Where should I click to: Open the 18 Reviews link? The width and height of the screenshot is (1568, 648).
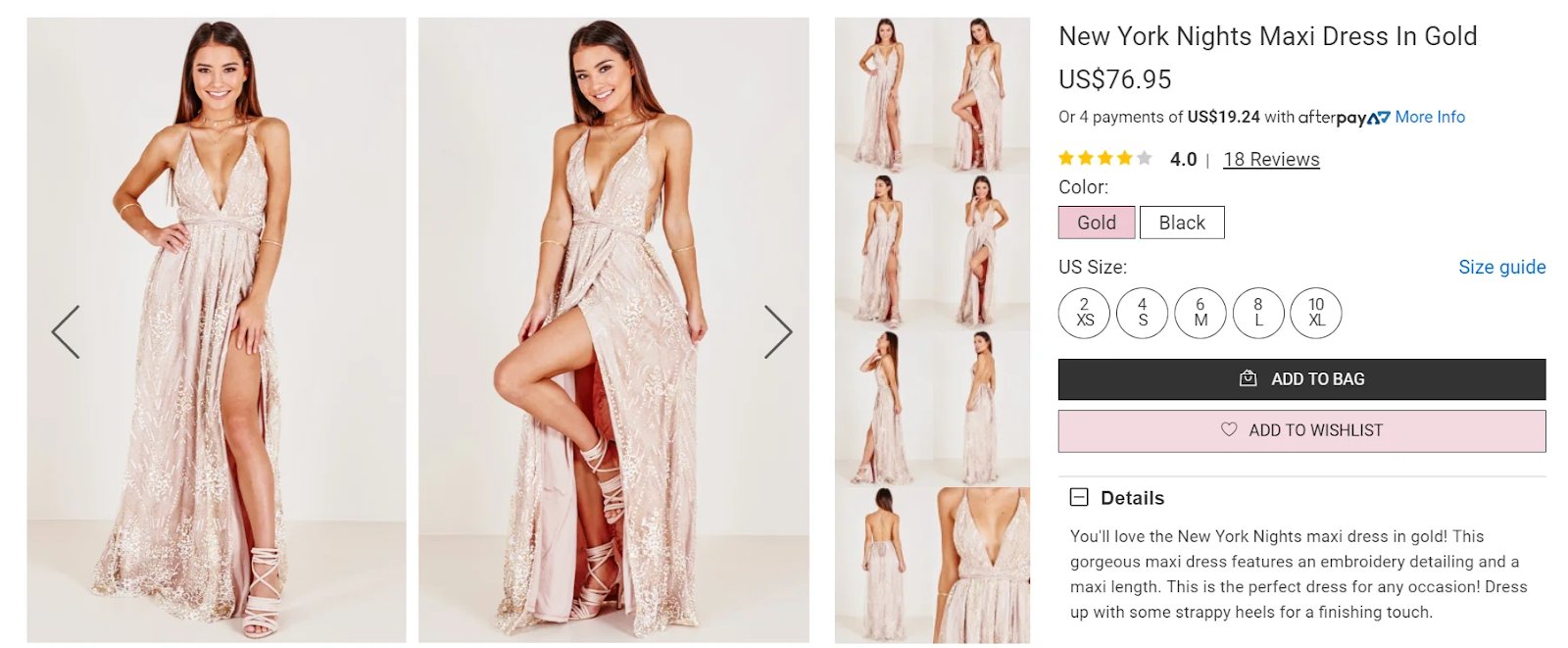(x=1271, y=159)
